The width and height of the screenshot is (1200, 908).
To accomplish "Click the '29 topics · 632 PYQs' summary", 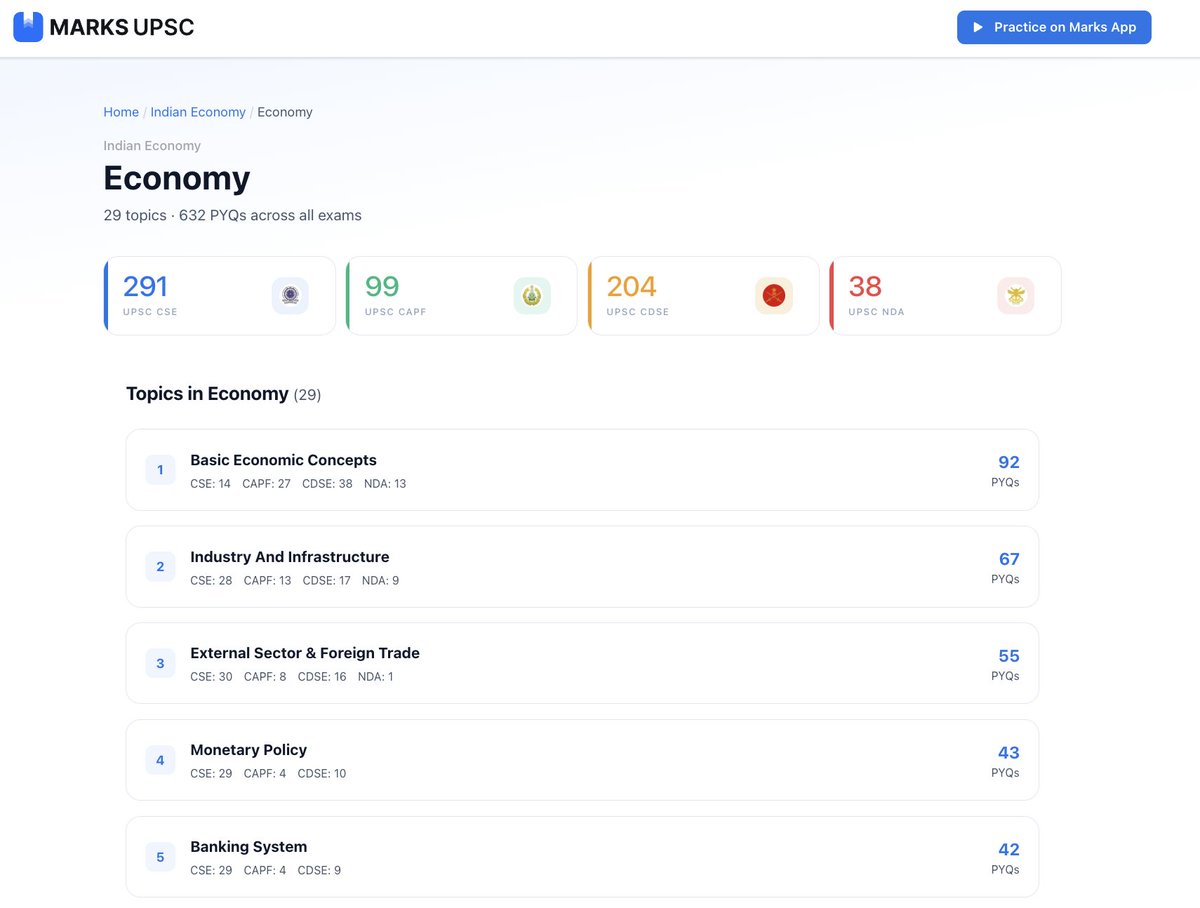I will (x=233, y=215).
